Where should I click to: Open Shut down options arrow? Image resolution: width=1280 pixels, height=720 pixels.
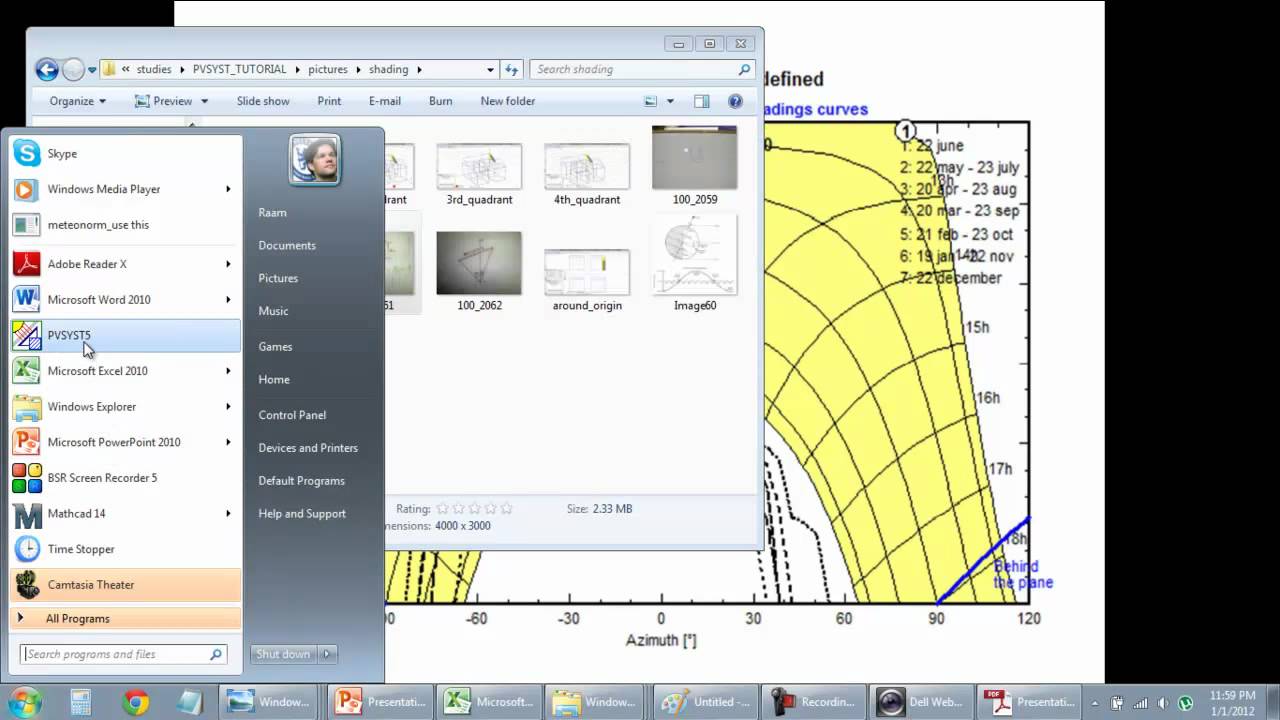point(326,654)
